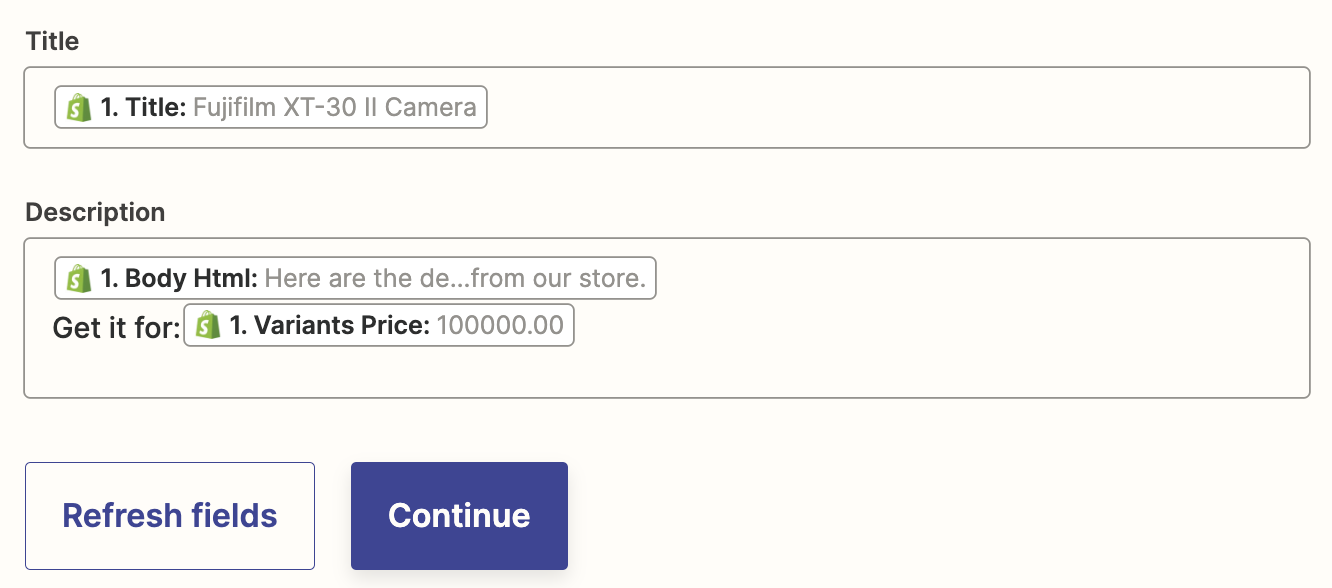The width and height of the screenshot is (1332, 588).
Task: Click the Title field label
Action: (52, 41)
